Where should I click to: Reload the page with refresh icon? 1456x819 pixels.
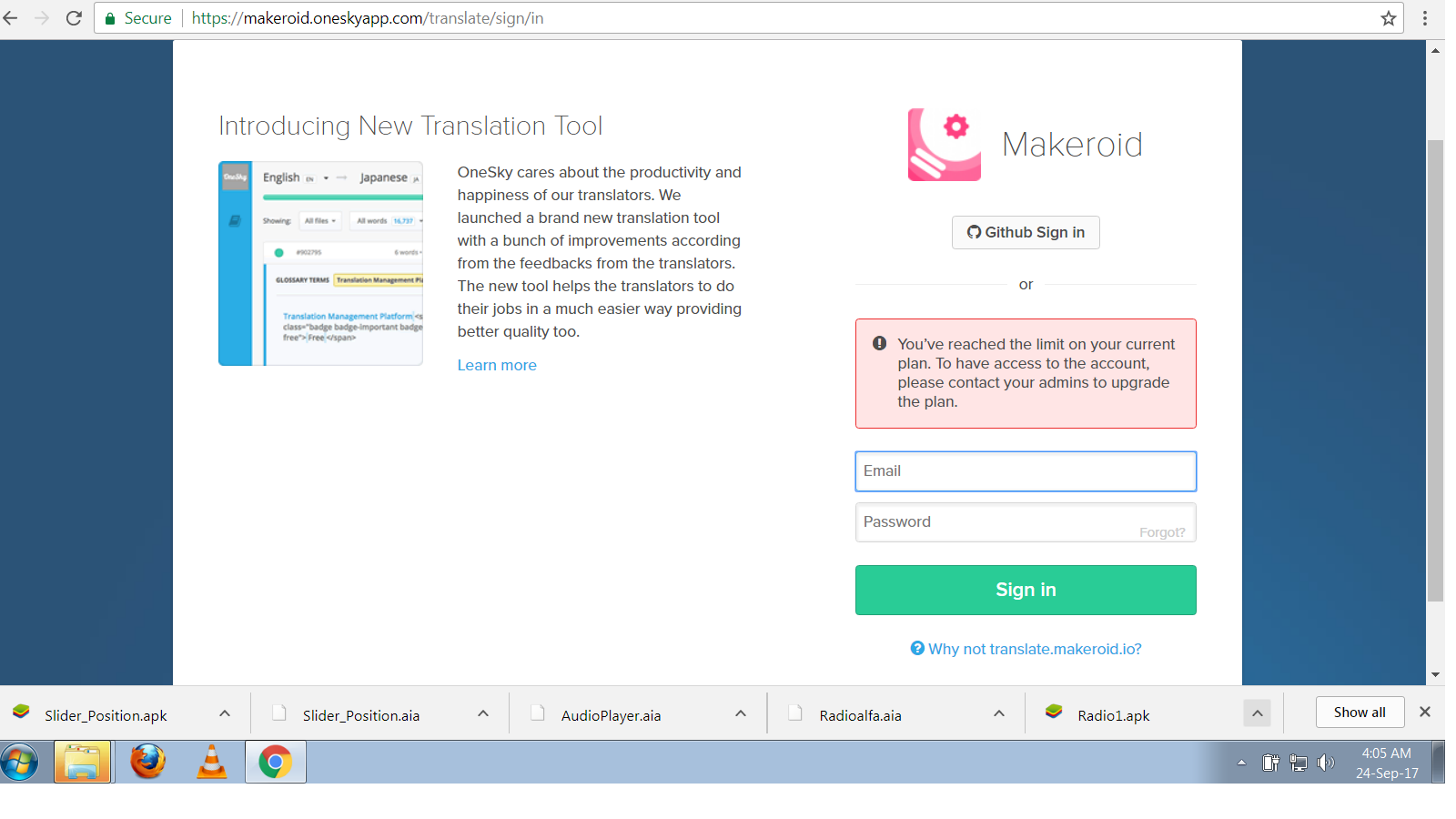tap(74, 18)
